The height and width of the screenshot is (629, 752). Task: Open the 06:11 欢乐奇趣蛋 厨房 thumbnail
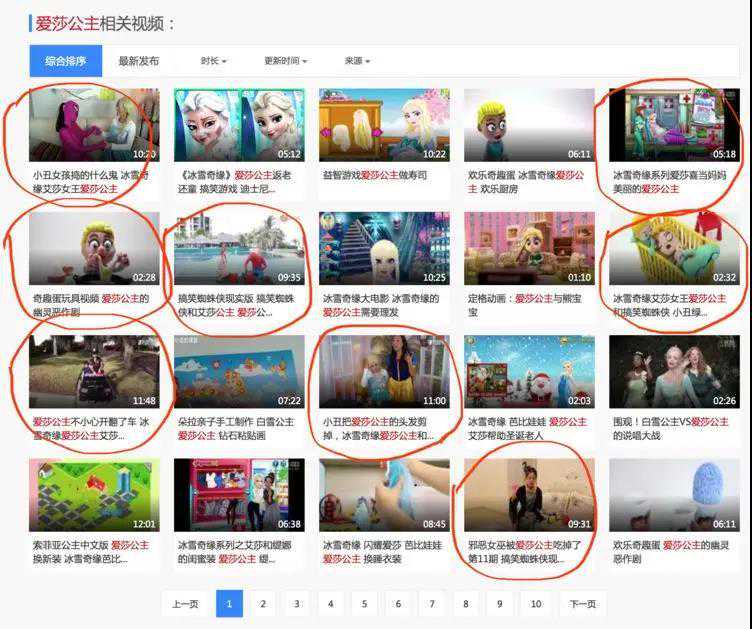tap(529, 125)
